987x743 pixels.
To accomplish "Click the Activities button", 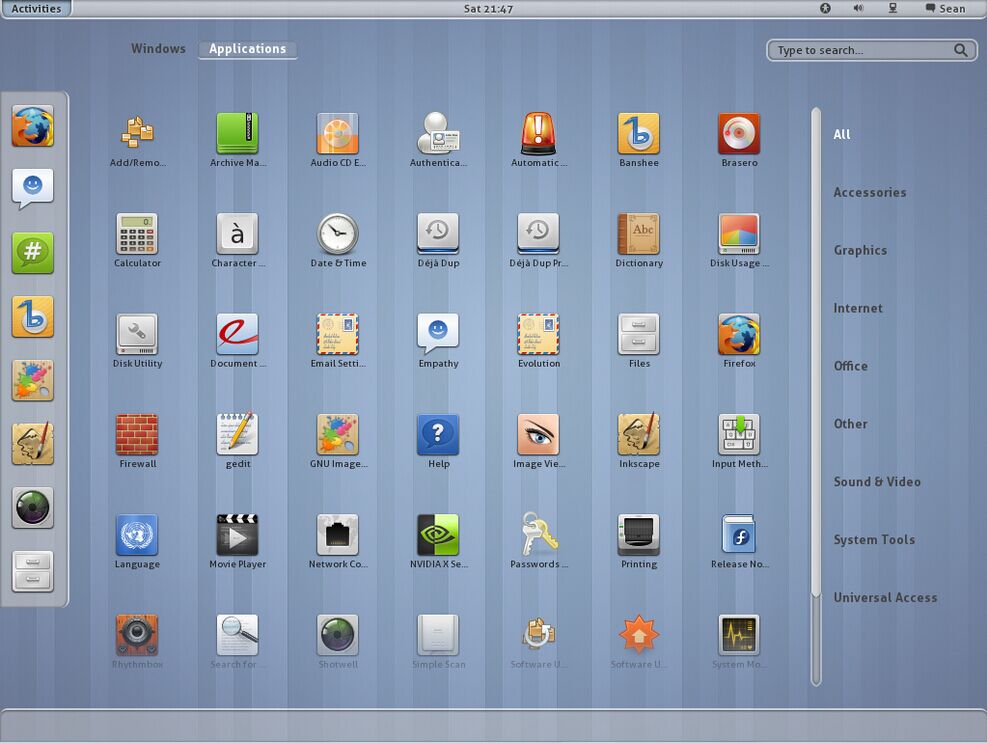I will point(36,9).
